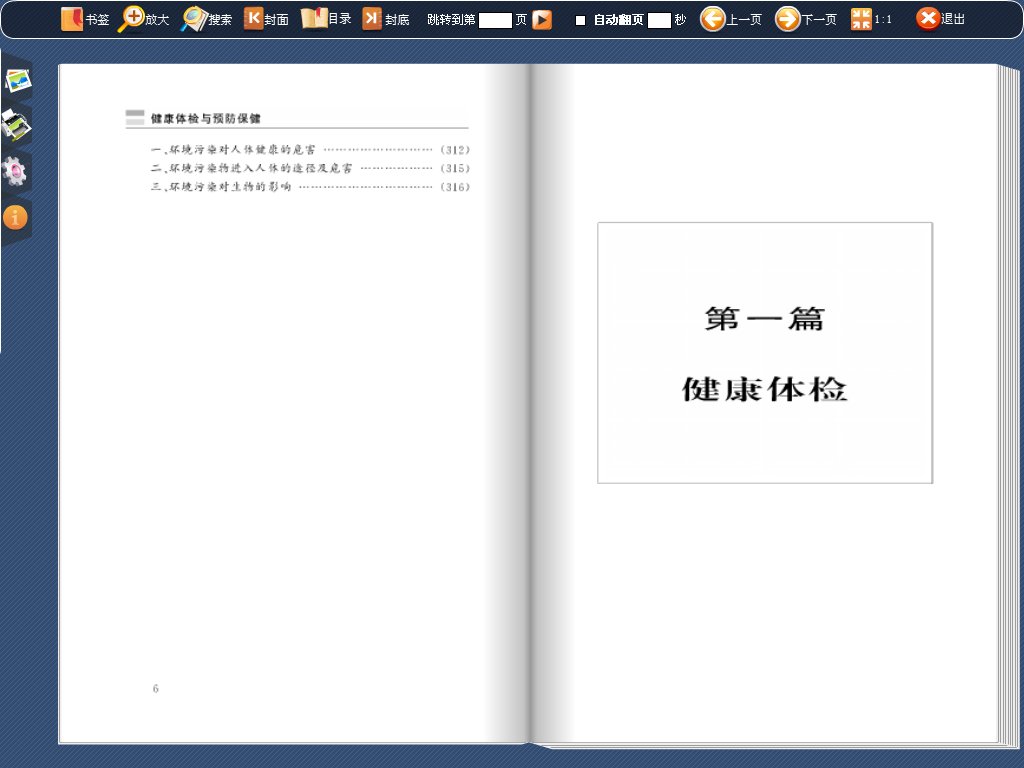Click the stacked page edges to flip forward
Screen dimensions: 1024x768
pos(1009,405)
